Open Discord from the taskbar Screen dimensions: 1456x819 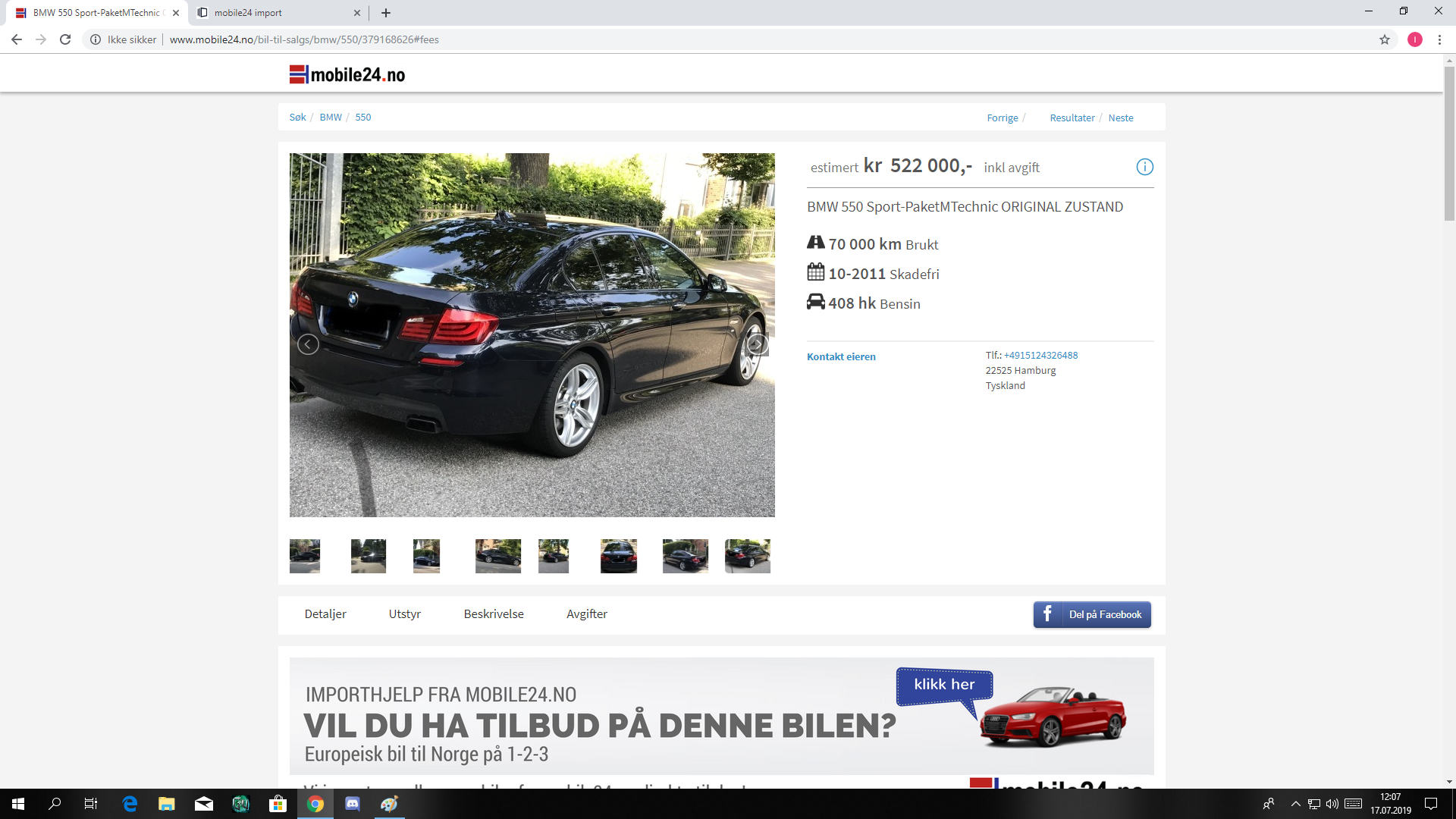coord(353,804)
